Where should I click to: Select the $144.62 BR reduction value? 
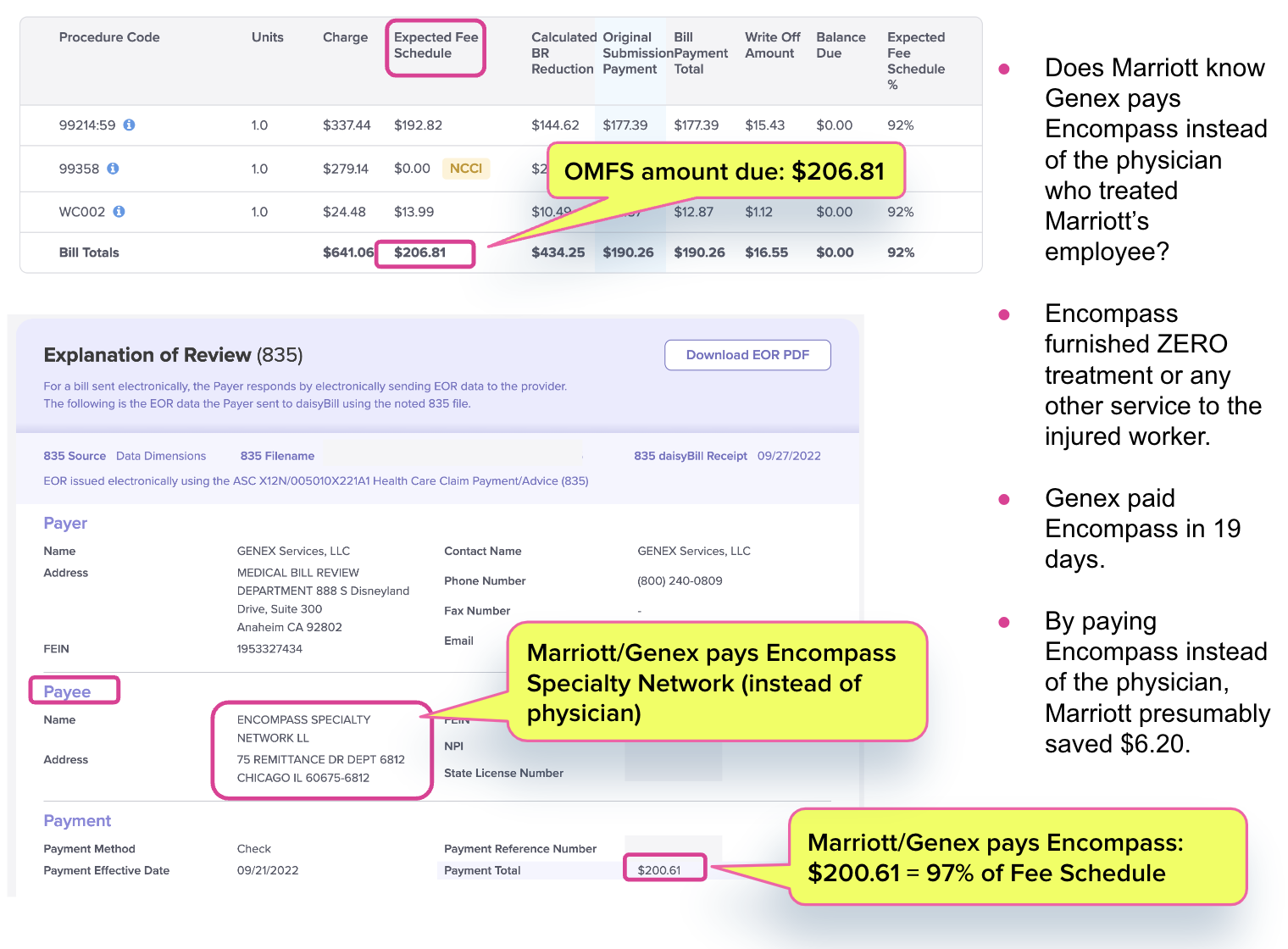(555, 125)
